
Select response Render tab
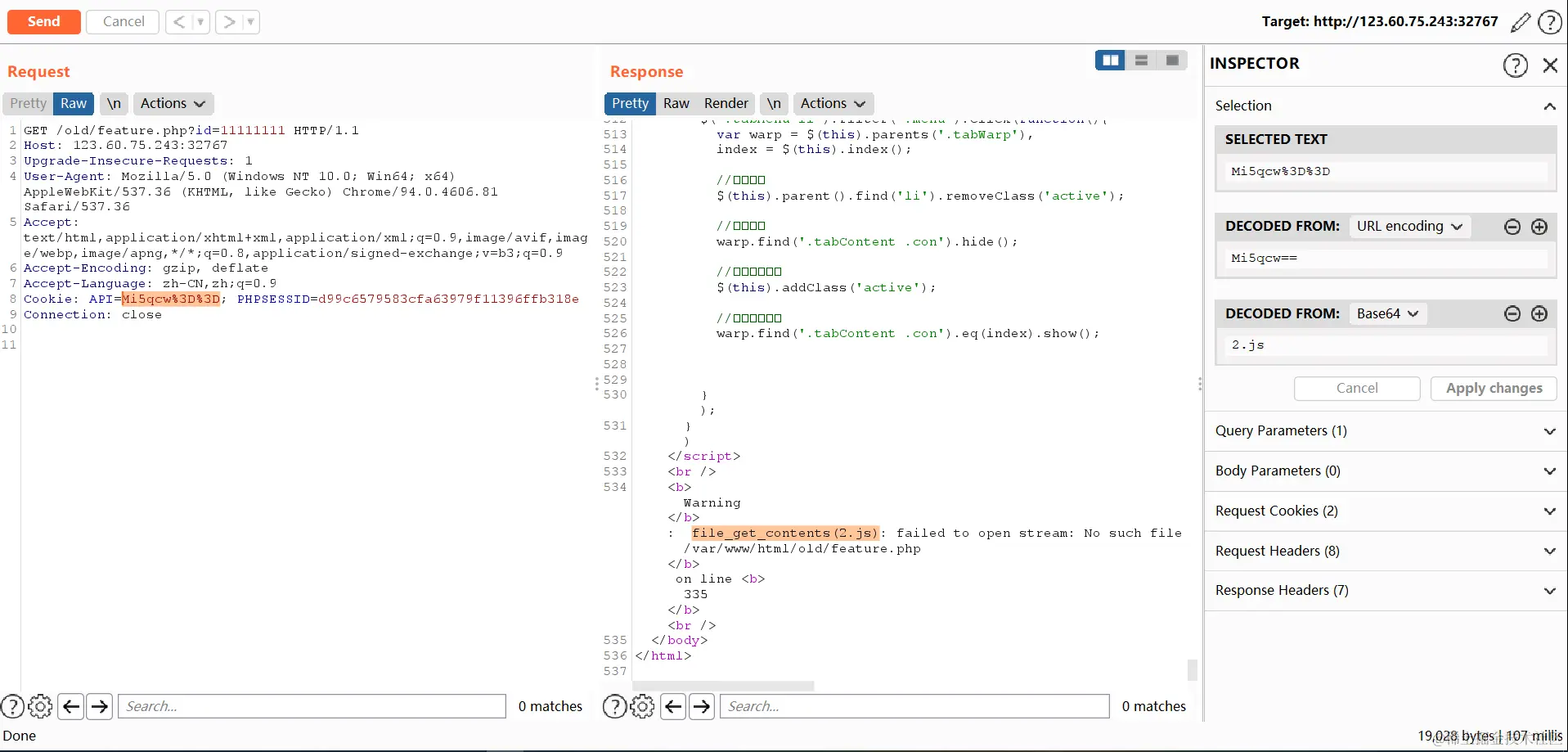point(726,104)
